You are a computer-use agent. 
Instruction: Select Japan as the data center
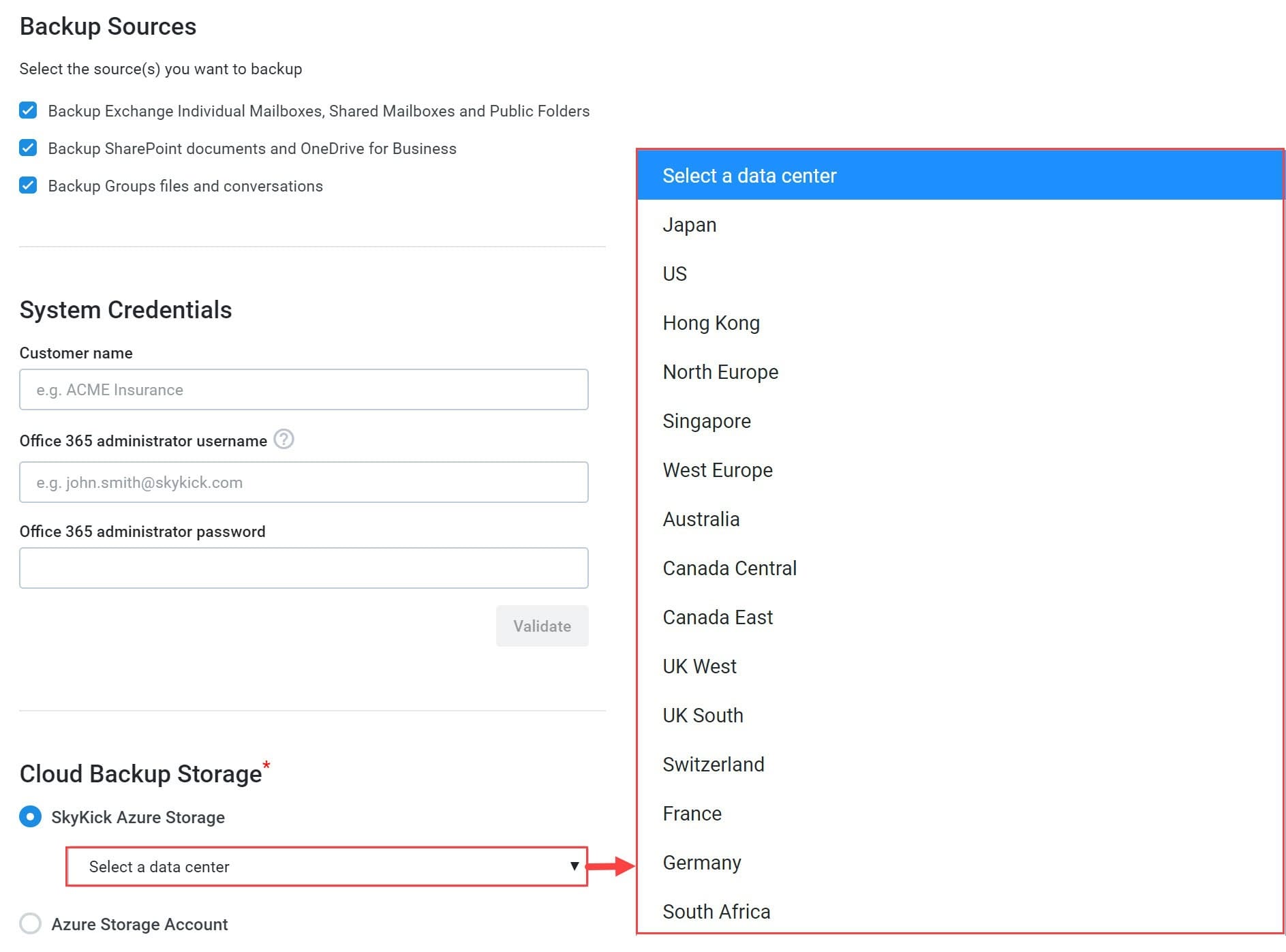(689, 224)
